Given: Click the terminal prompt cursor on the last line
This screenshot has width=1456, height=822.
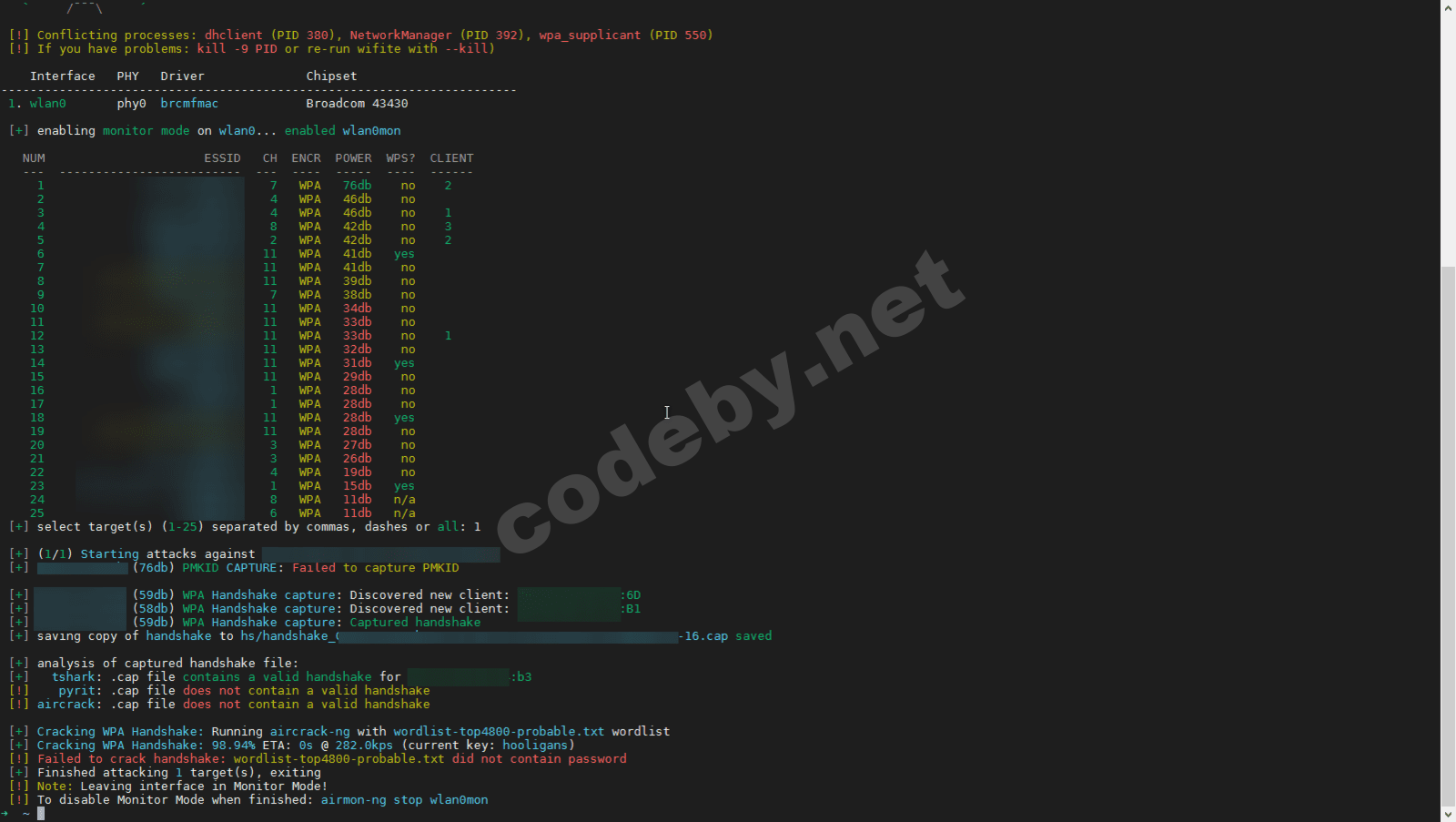Looking at the screenshot, I should 41,814.
